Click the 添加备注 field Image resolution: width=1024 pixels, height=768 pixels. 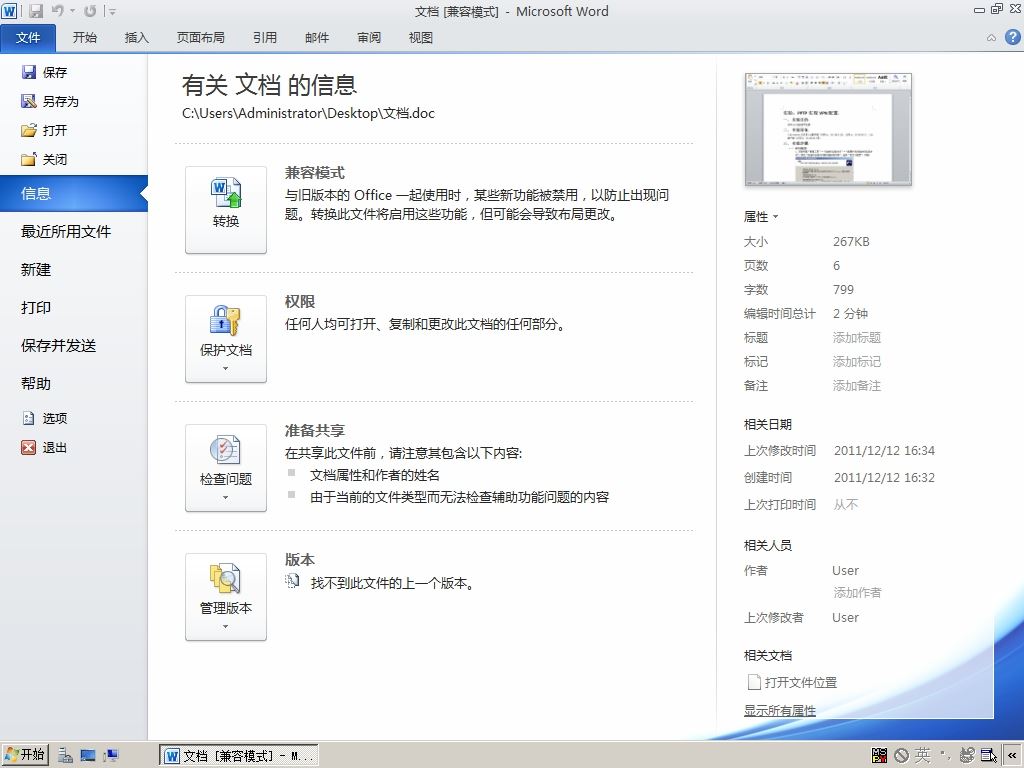click(857, 386)
